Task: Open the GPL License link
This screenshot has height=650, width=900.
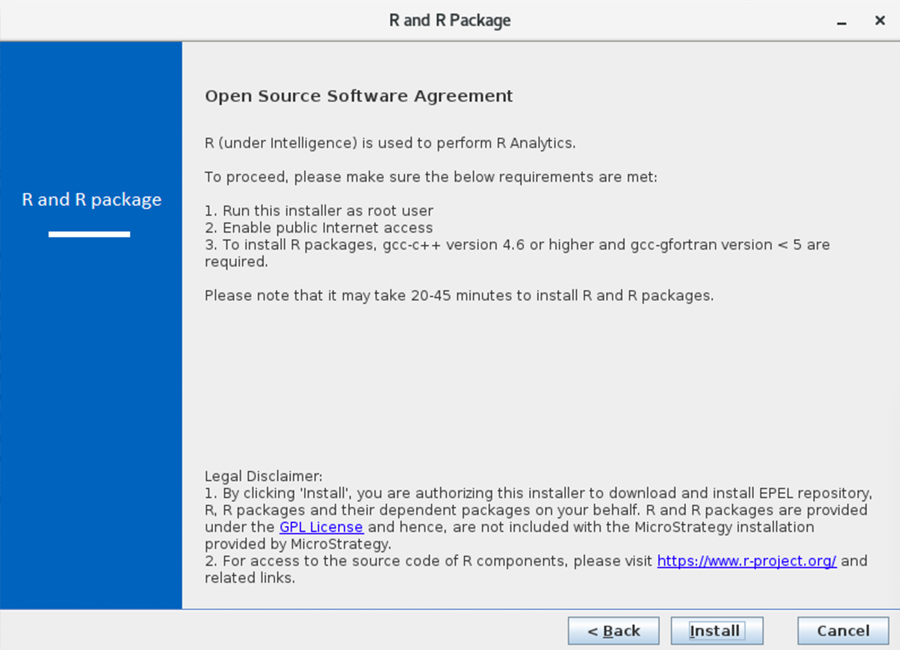Action: pyautogui.click(x=321, y=527)
